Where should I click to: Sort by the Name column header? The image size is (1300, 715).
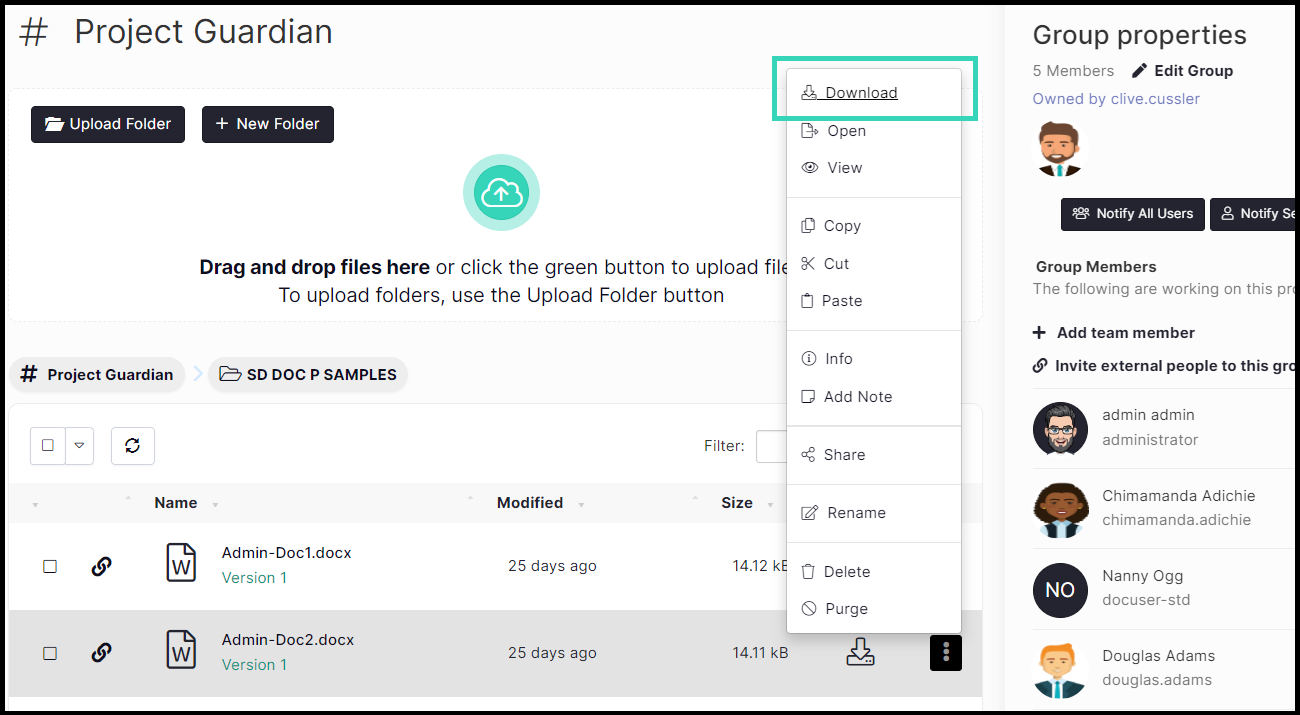point(176,503)
